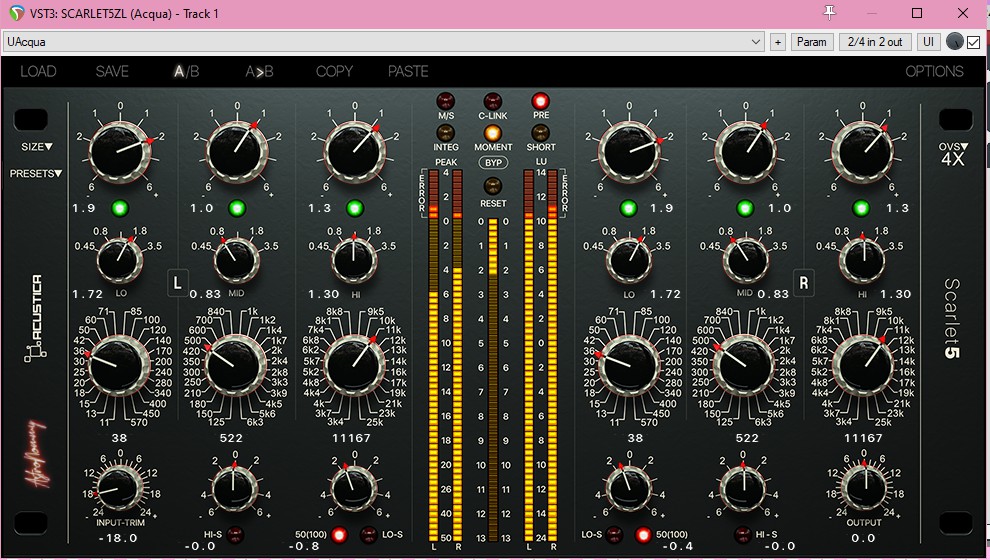
Task: Open the OPTIONS menu
Action: pos(934,71)
